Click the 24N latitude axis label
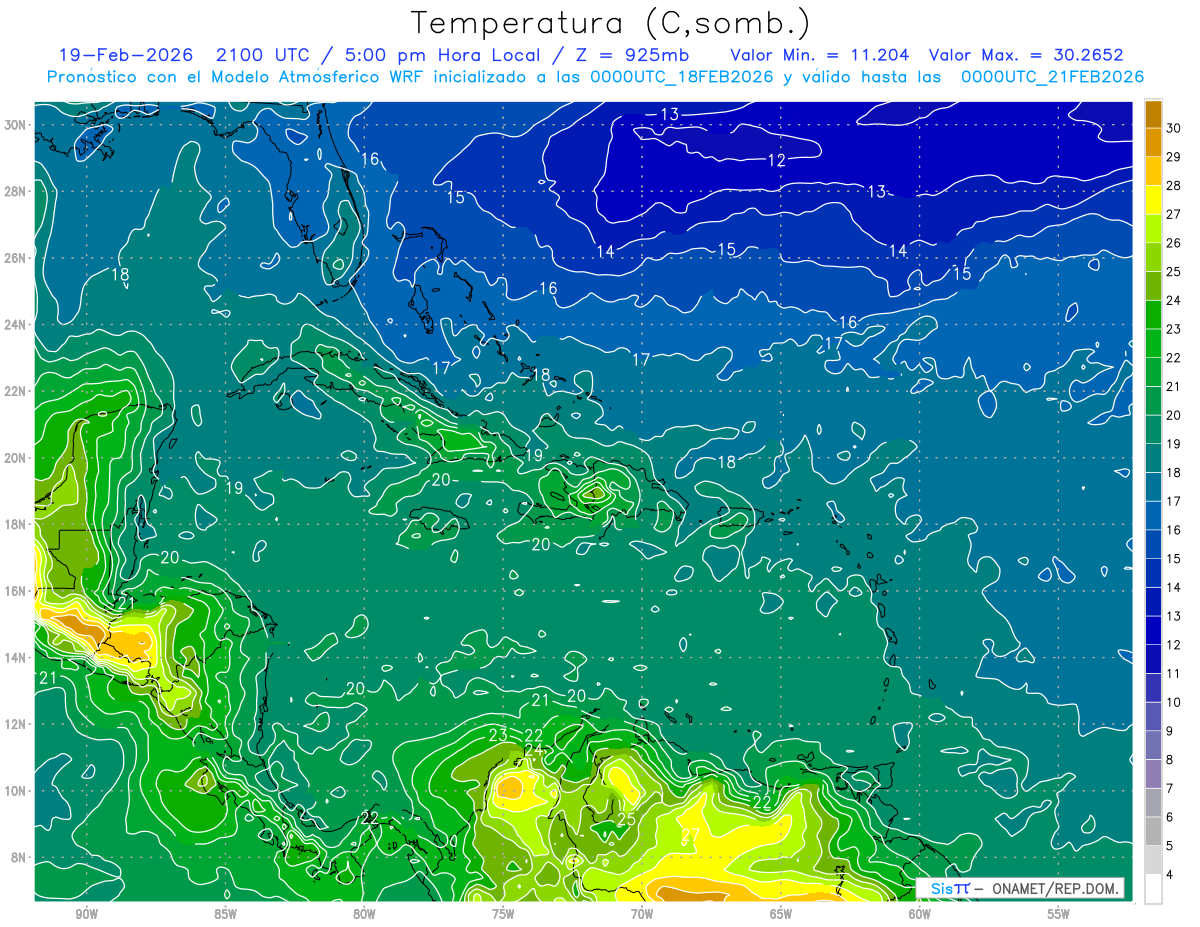 (x=15, y=325)
